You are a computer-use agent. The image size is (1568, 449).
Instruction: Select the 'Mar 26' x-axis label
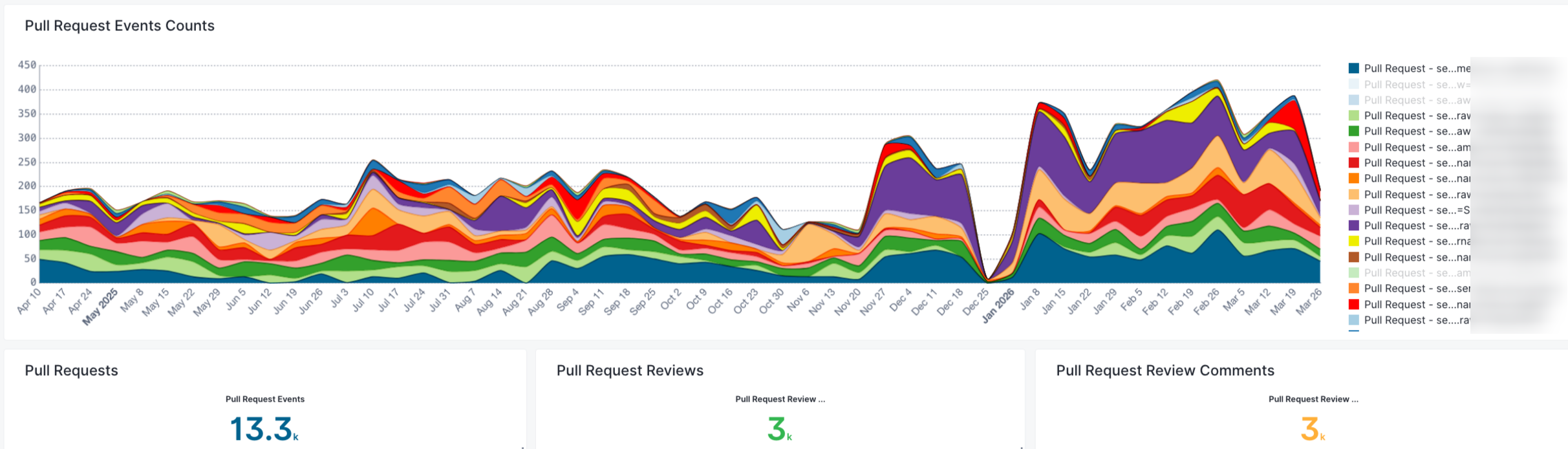(1309, 301)
